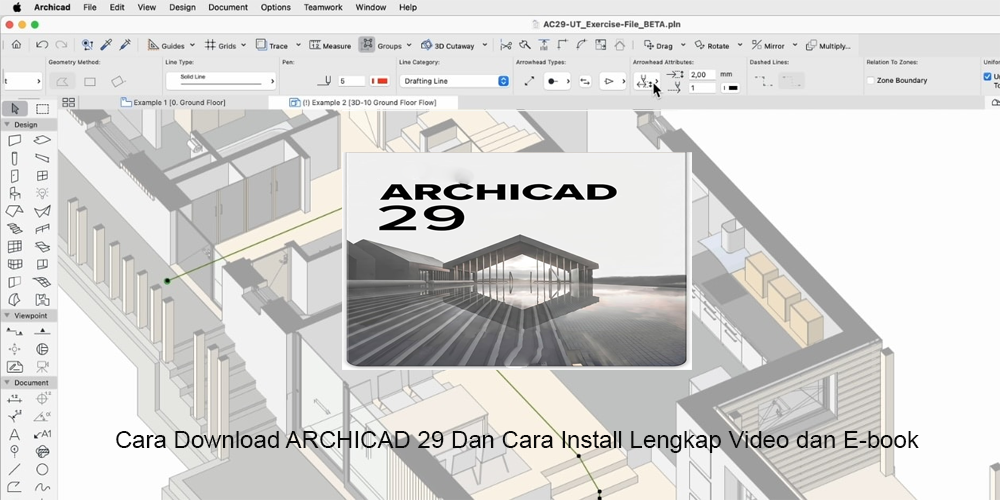Click the Drag button

pos(658,45)
